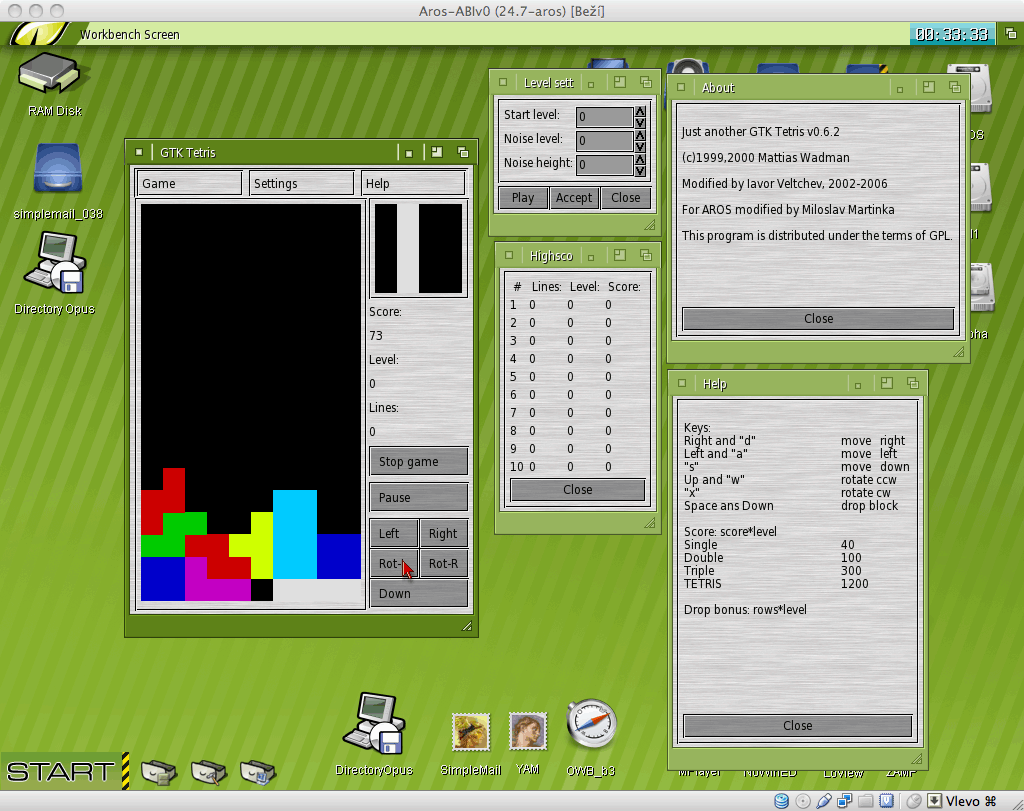Click Play in Level settings window

(x=523, y=197)
